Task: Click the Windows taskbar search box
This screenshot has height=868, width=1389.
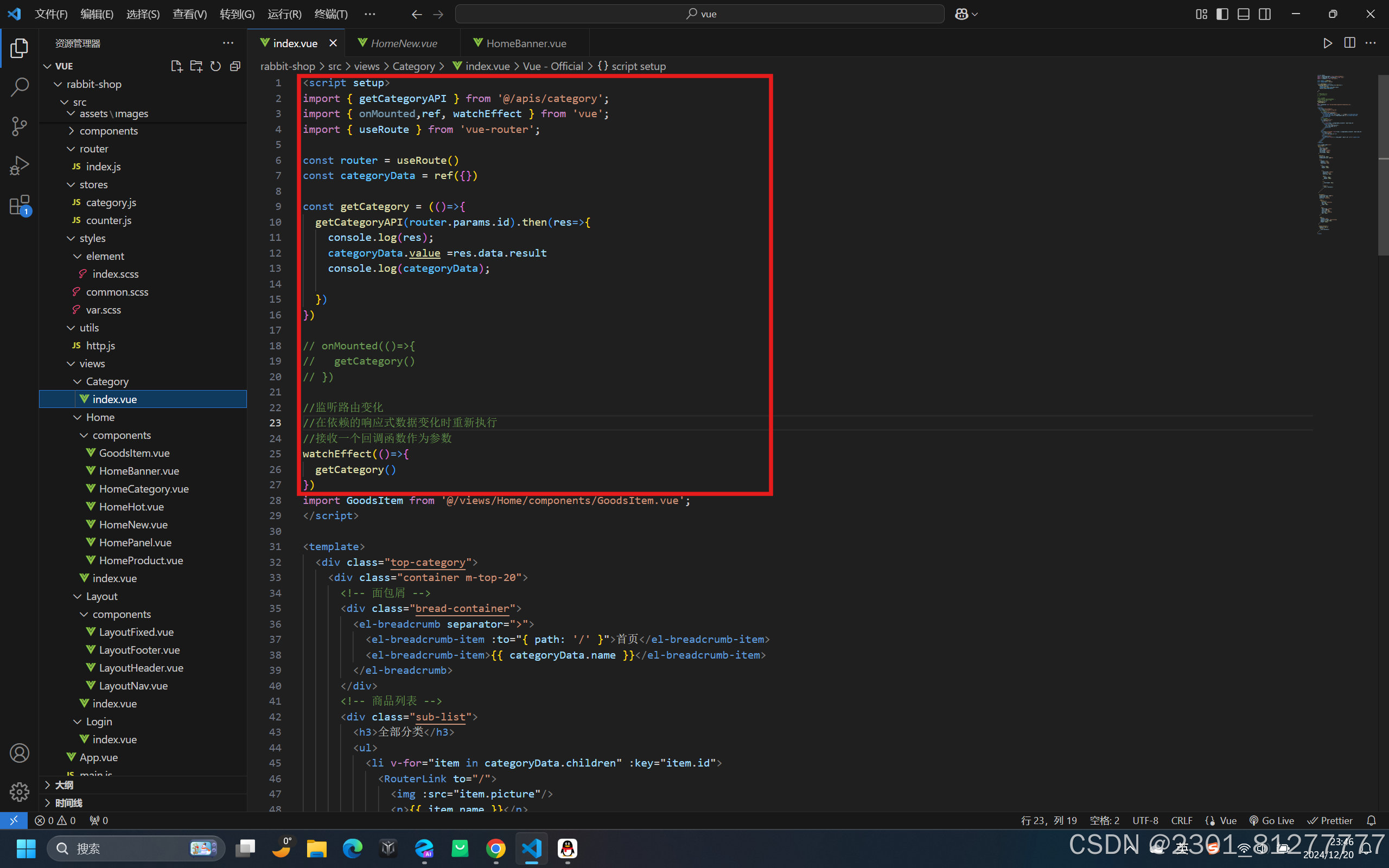Action: coord(136,848)
